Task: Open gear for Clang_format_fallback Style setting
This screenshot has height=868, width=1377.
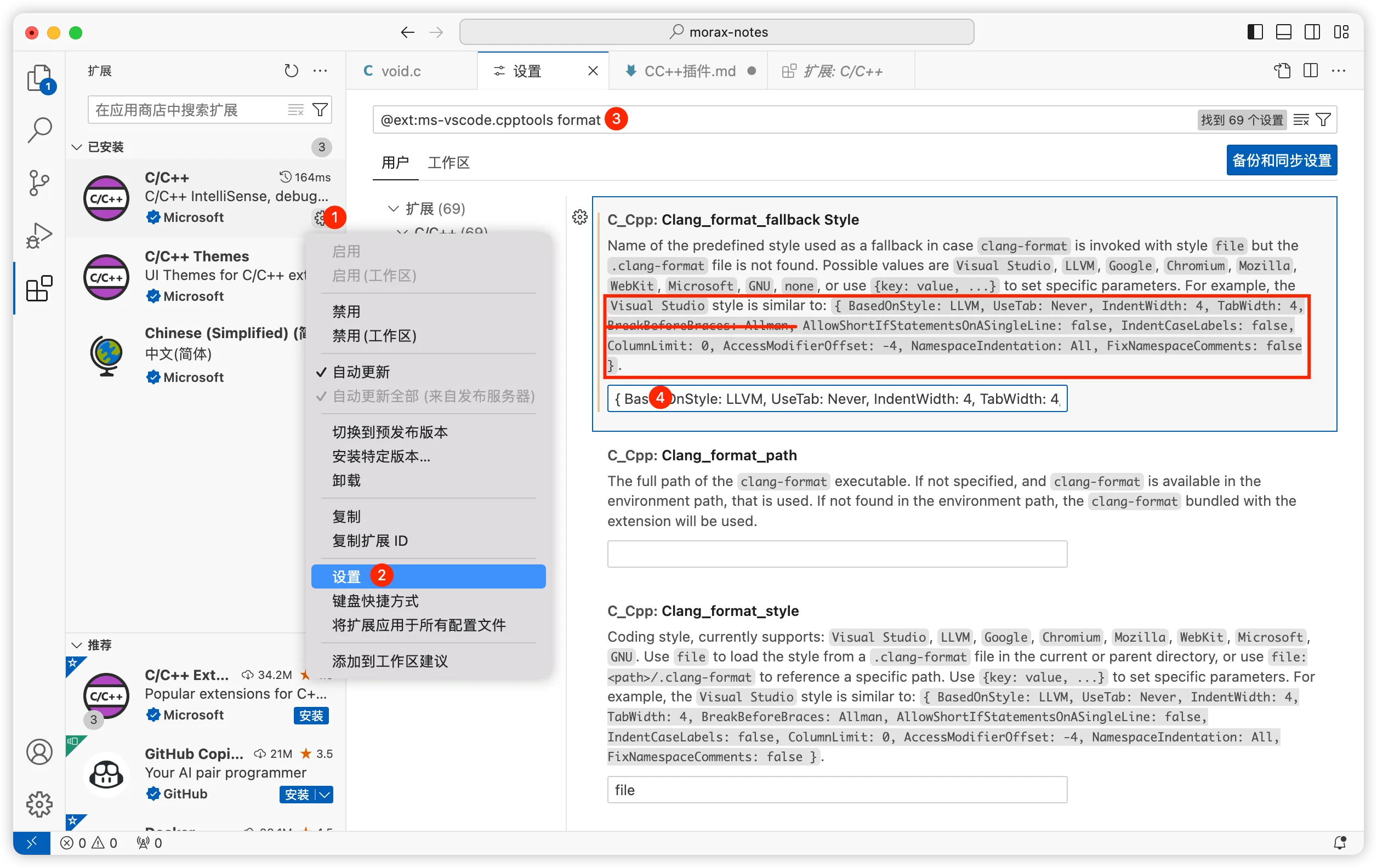Action: (x=580, y=216)
